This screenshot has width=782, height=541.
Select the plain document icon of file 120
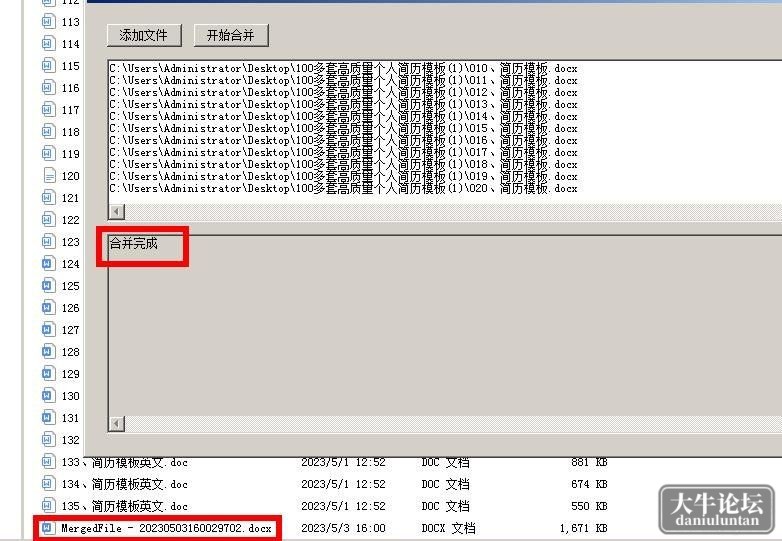(x=49, y=176)
